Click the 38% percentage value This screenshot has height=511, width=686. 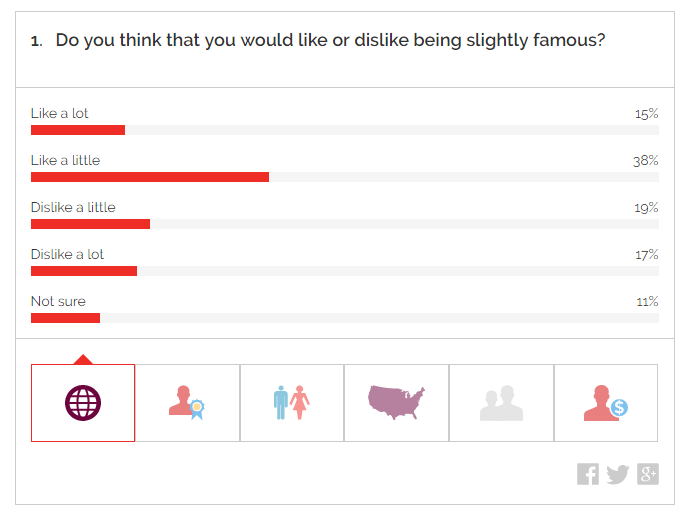646,160
